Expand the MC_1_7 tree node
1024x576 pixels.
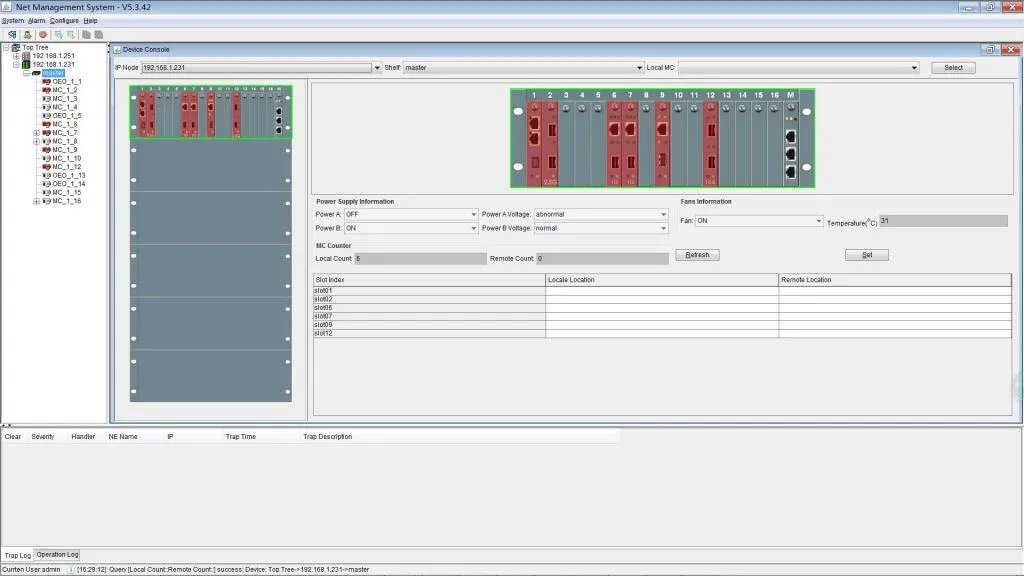point(37,132)
